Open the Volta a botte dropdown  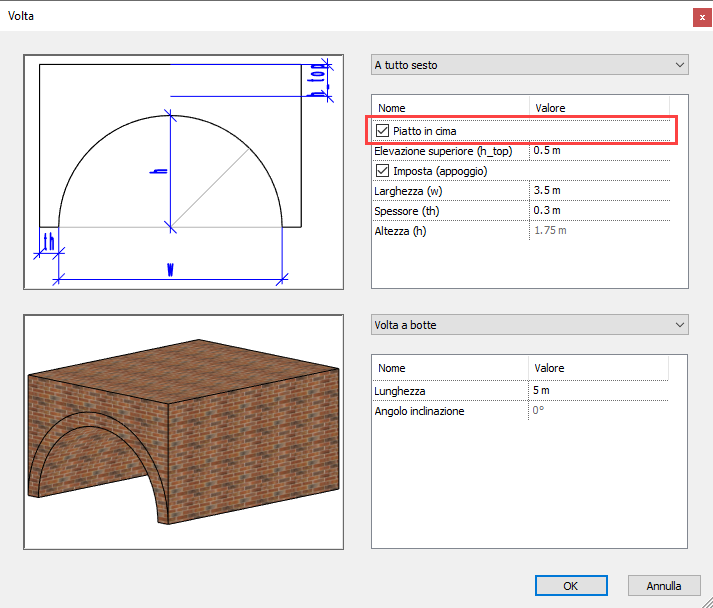(x=530, y=325)
